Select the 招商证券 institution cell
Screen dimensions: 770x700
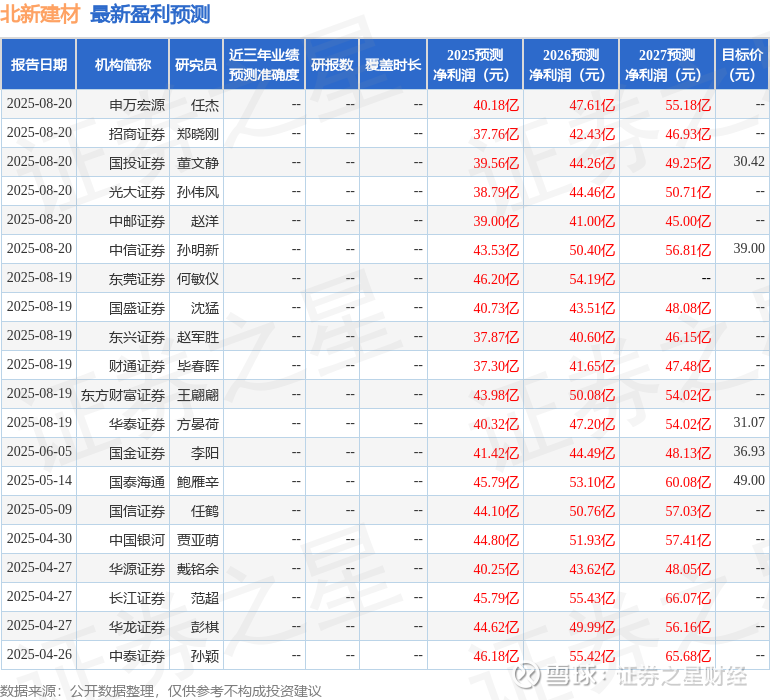(x=123, y=134)
